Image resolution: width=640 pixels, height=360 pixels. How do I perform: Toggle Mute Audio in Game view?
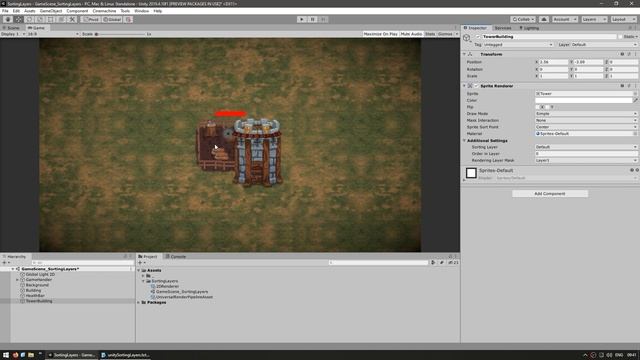click(x=411, y=34)
